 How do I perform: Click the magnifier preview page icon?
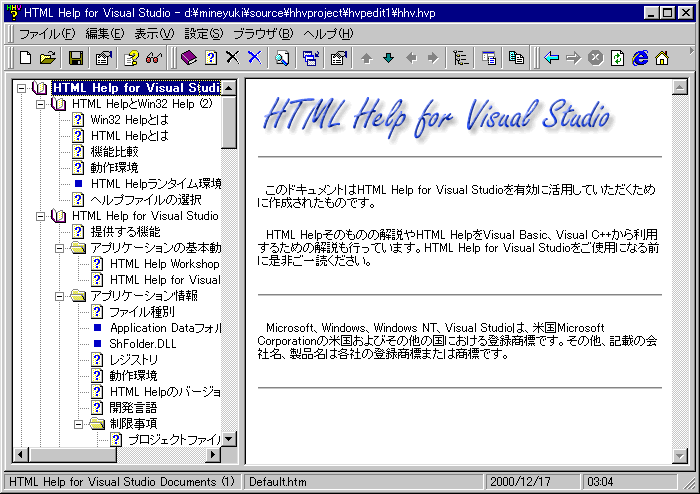point(282,58)
